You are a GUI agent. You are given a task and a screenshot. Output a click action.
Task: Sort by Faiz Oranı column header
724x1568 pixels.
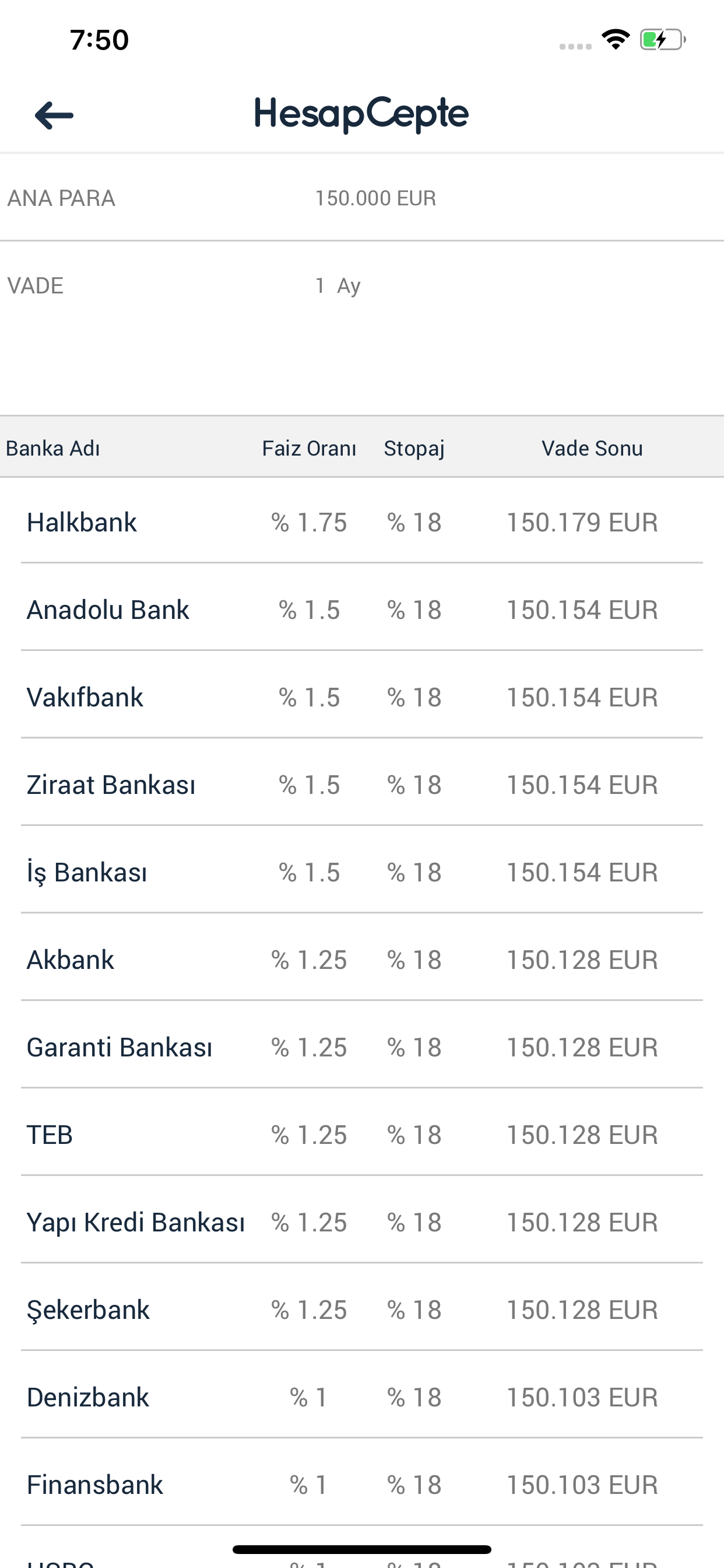(x=308, y=448)
